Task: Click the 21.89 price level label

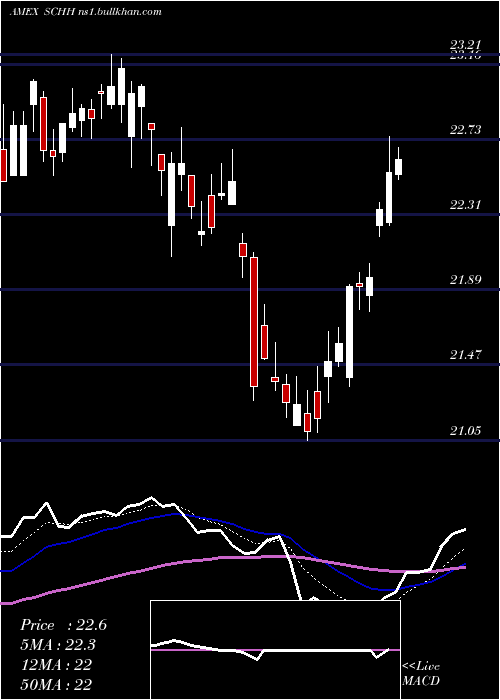Action: [x=465, y=279]
